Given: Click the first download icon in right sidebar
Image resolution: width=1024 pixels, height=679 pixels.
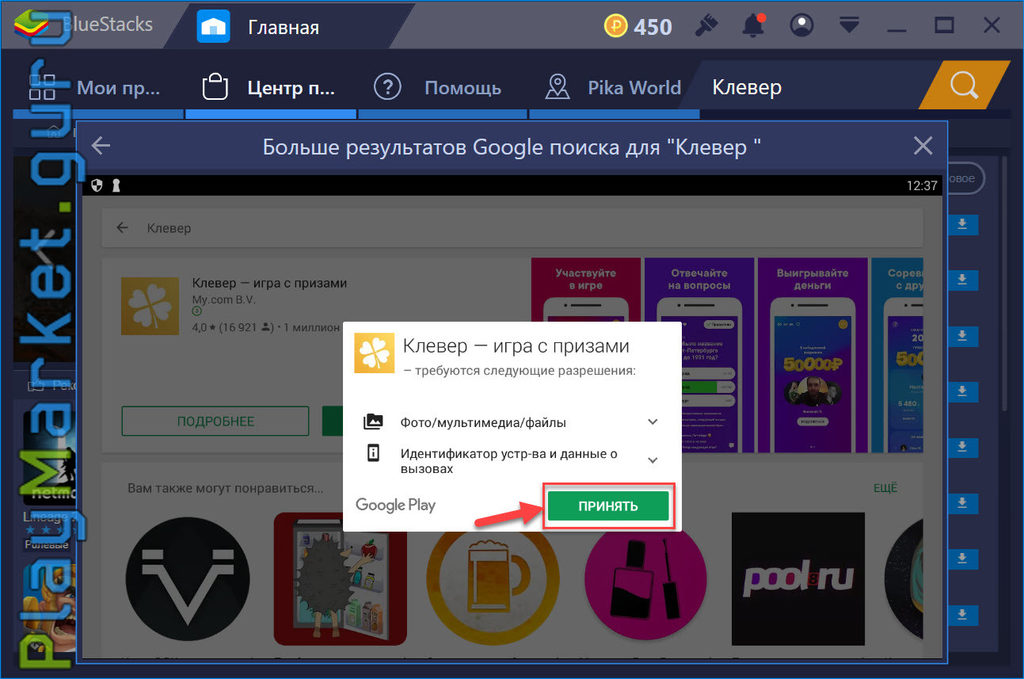Looking at the screenshot, I should pyautogui.click(x=962, y=225).
